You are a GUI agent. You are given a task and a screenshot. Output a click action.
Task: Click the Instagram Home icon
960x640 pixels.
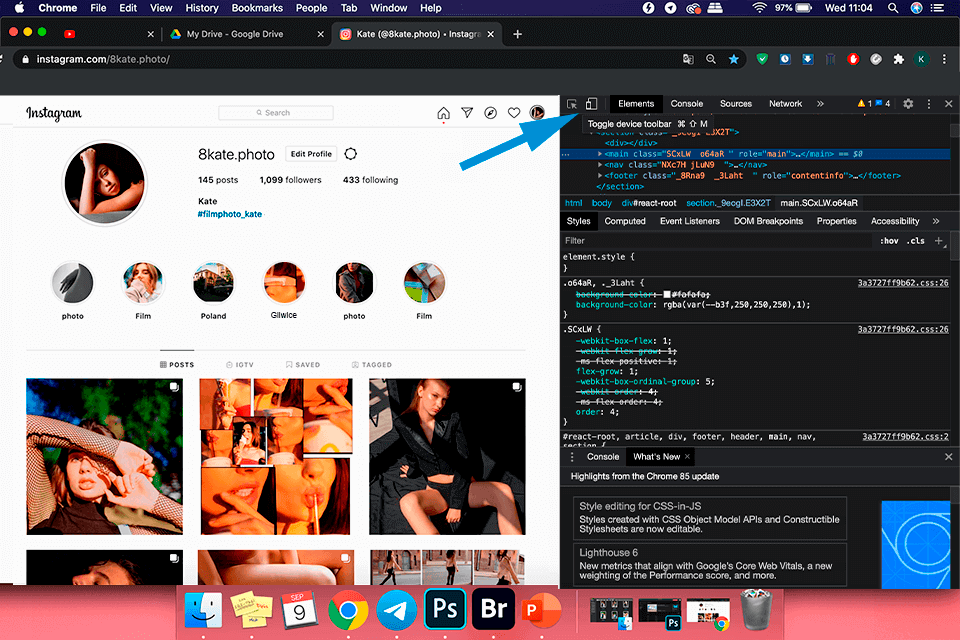tap(443, 113)
